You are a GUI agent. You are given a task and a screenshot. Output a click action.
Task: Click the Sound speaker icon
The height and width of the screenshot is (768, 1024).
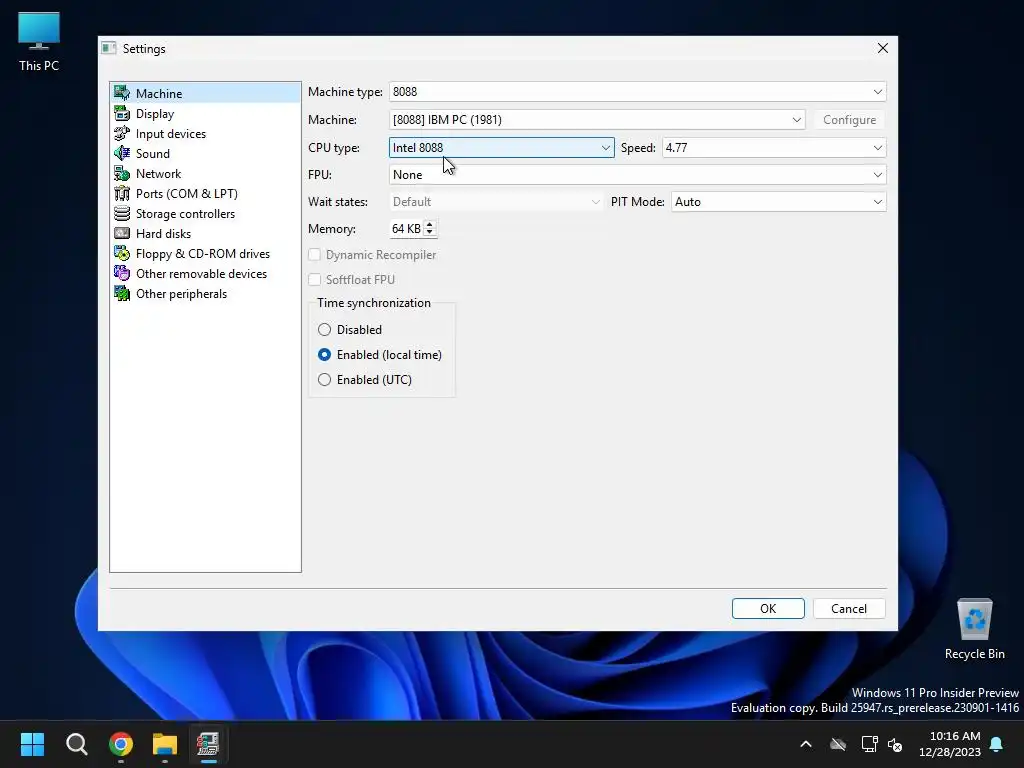[121, 153]
